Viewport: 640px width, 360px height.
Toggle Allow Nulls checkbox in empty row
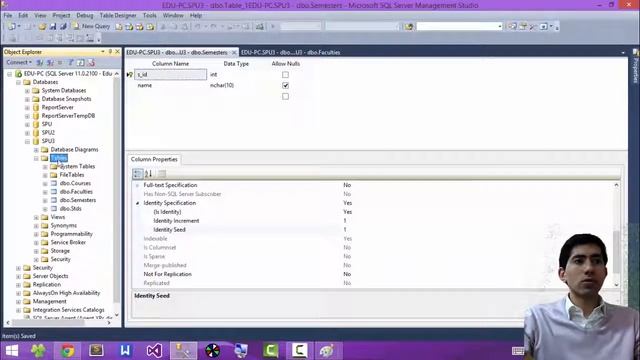tap(285, 96)
